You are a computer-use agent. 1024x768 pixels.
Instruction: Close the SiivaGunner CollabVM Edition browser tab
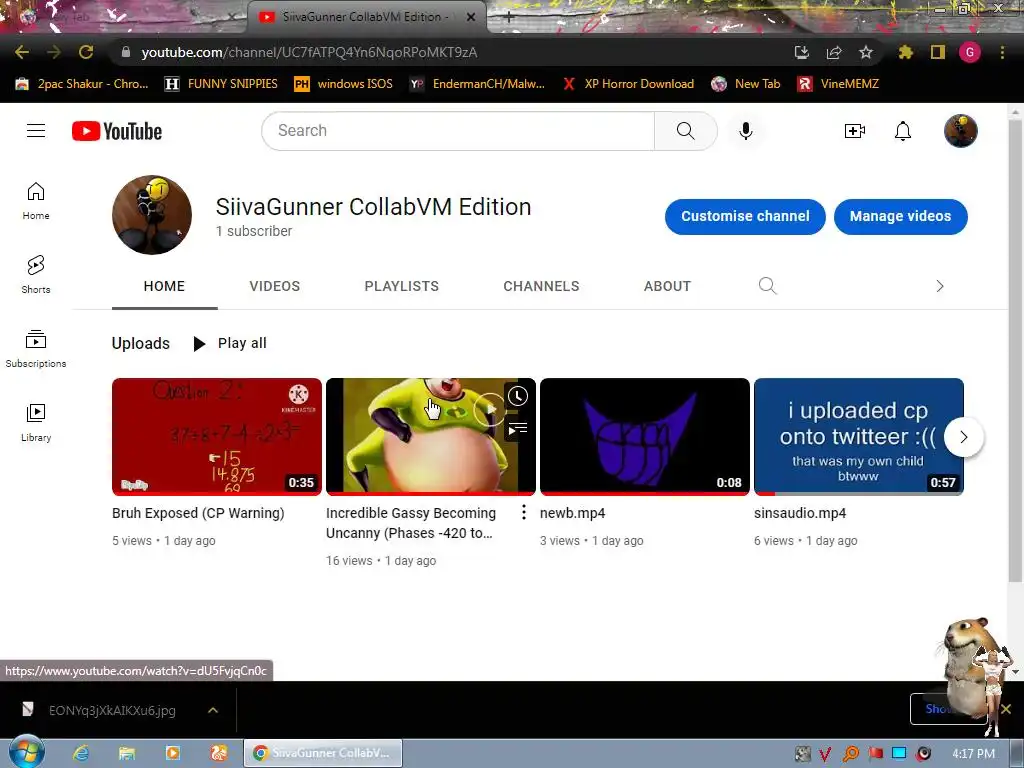[471, 18]
